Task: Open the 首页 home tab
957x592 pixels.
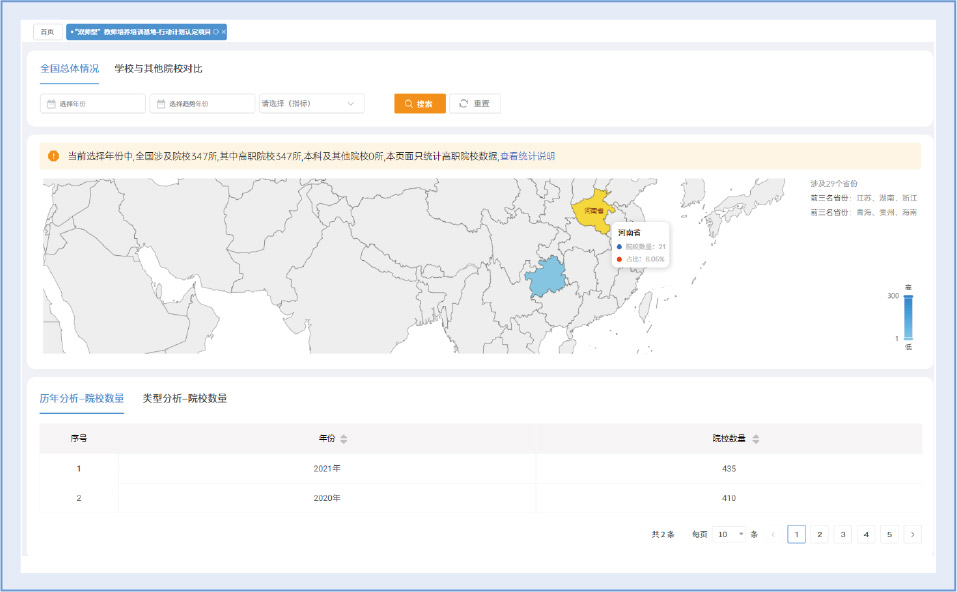Action: 47,32
